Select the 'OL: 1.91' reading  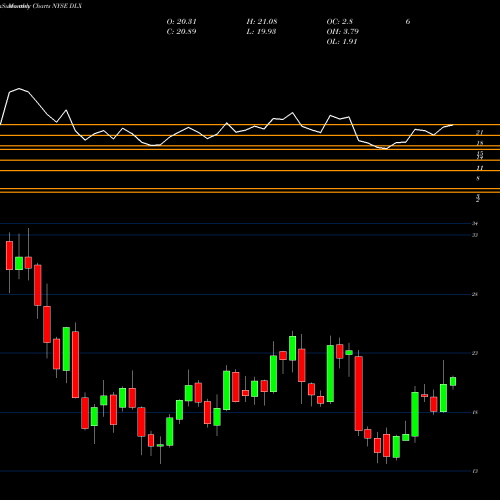pyautogui.click(x=342, y=42)
